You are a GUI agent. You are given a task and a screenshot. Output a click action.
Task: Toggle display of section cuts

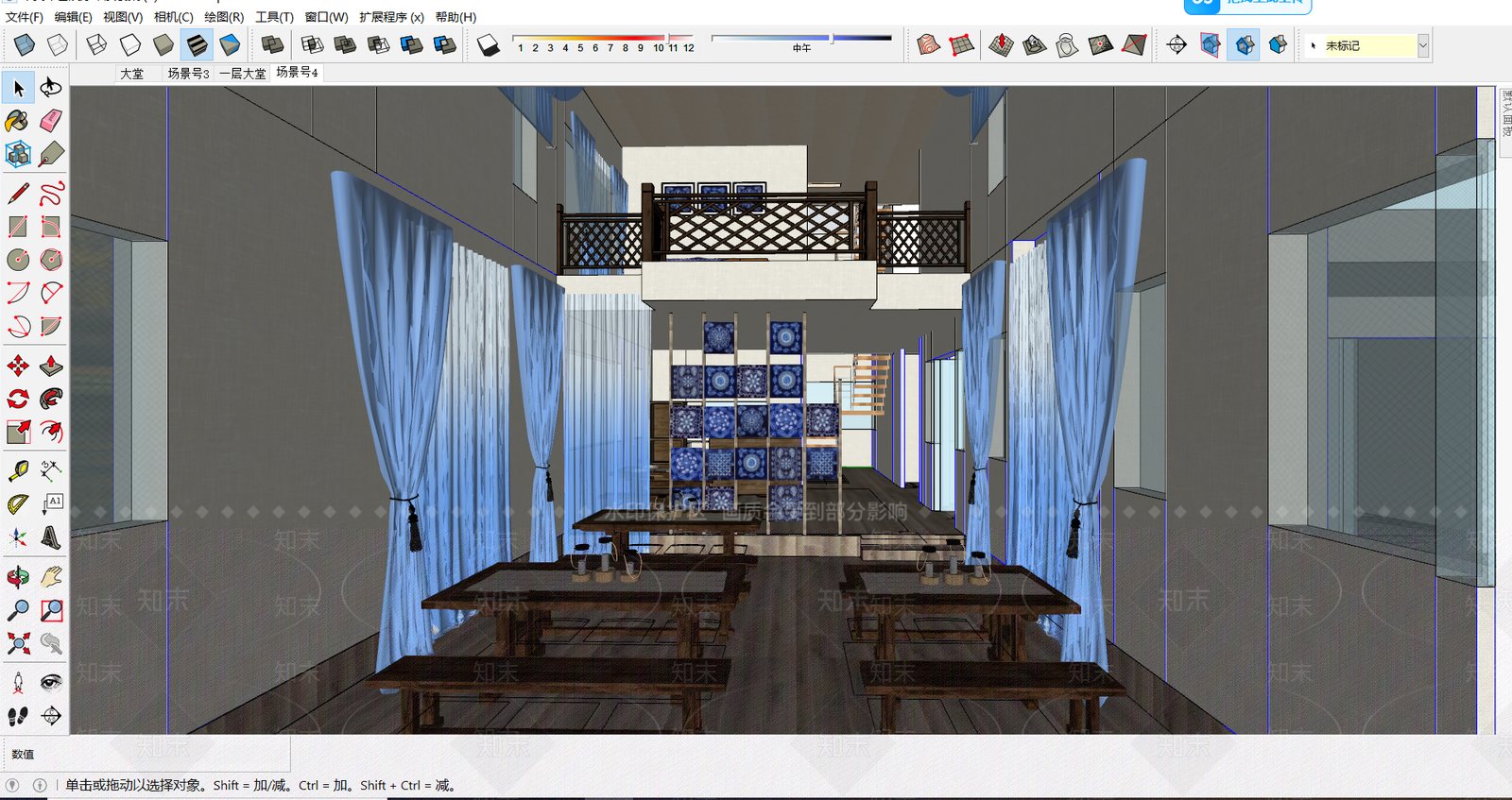(x=1246, y=44)
